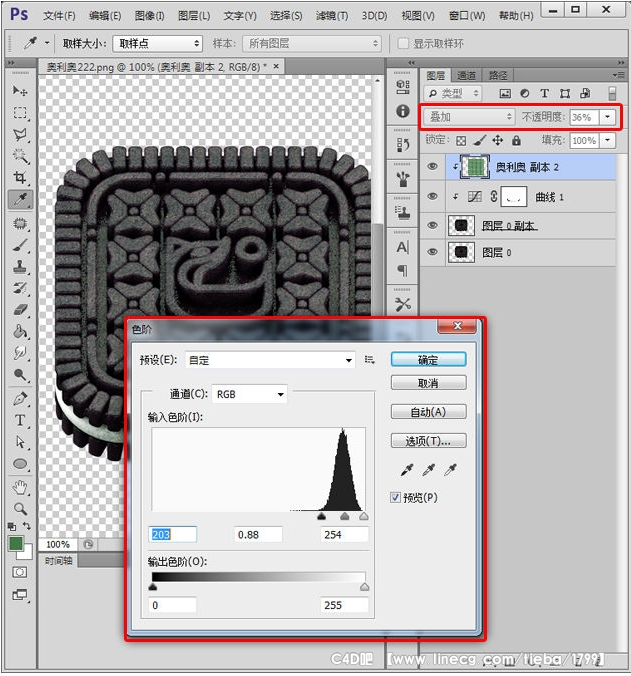
Task: Lock transparent pixels of the layer
Action: tap(461, 141)
